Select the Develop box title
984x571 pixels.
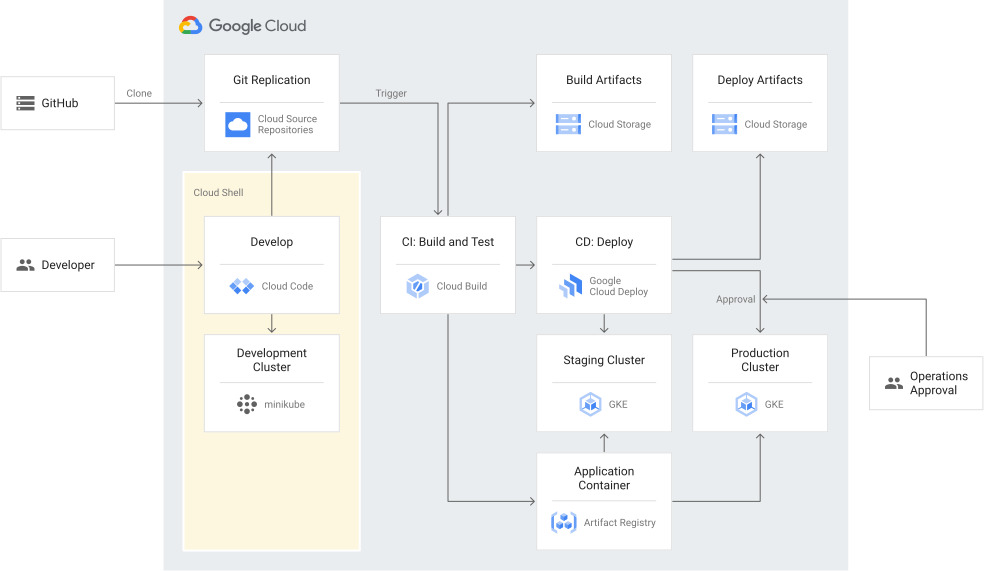(272, 242)
